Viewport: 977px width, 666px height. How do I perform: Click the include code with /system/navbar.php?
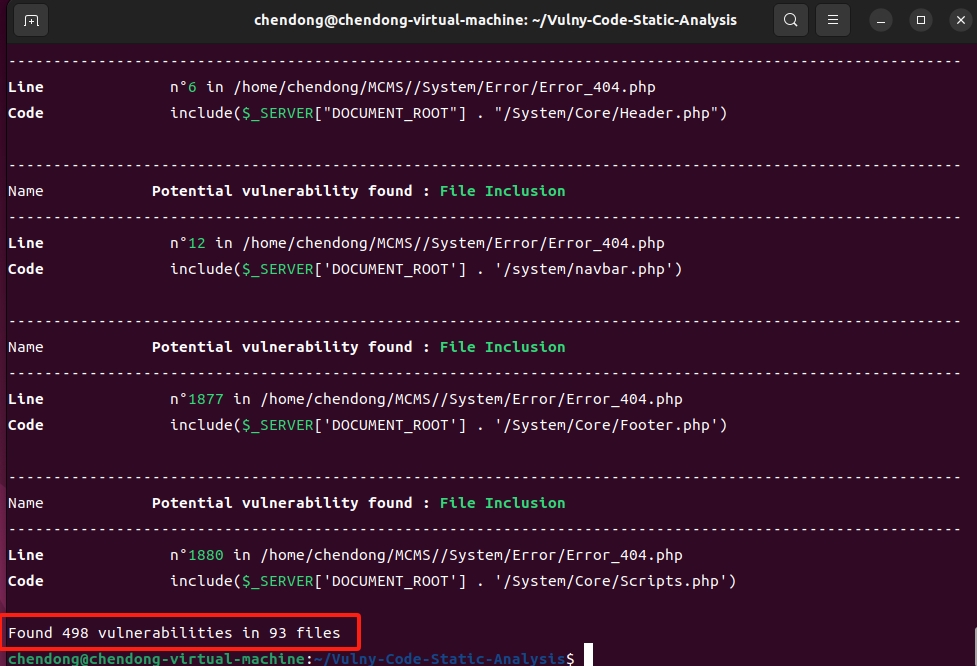(x=426, y=269)
